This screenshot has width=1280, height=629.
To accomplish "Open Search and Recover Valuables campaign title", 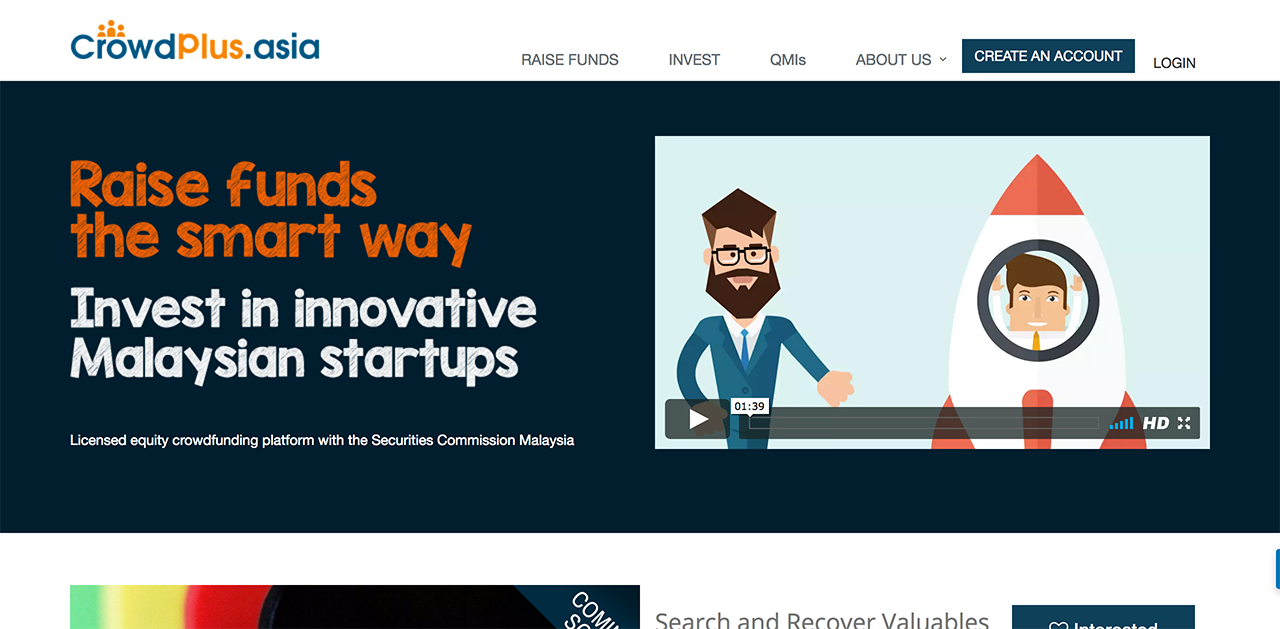I will click(x=822, y=619).
